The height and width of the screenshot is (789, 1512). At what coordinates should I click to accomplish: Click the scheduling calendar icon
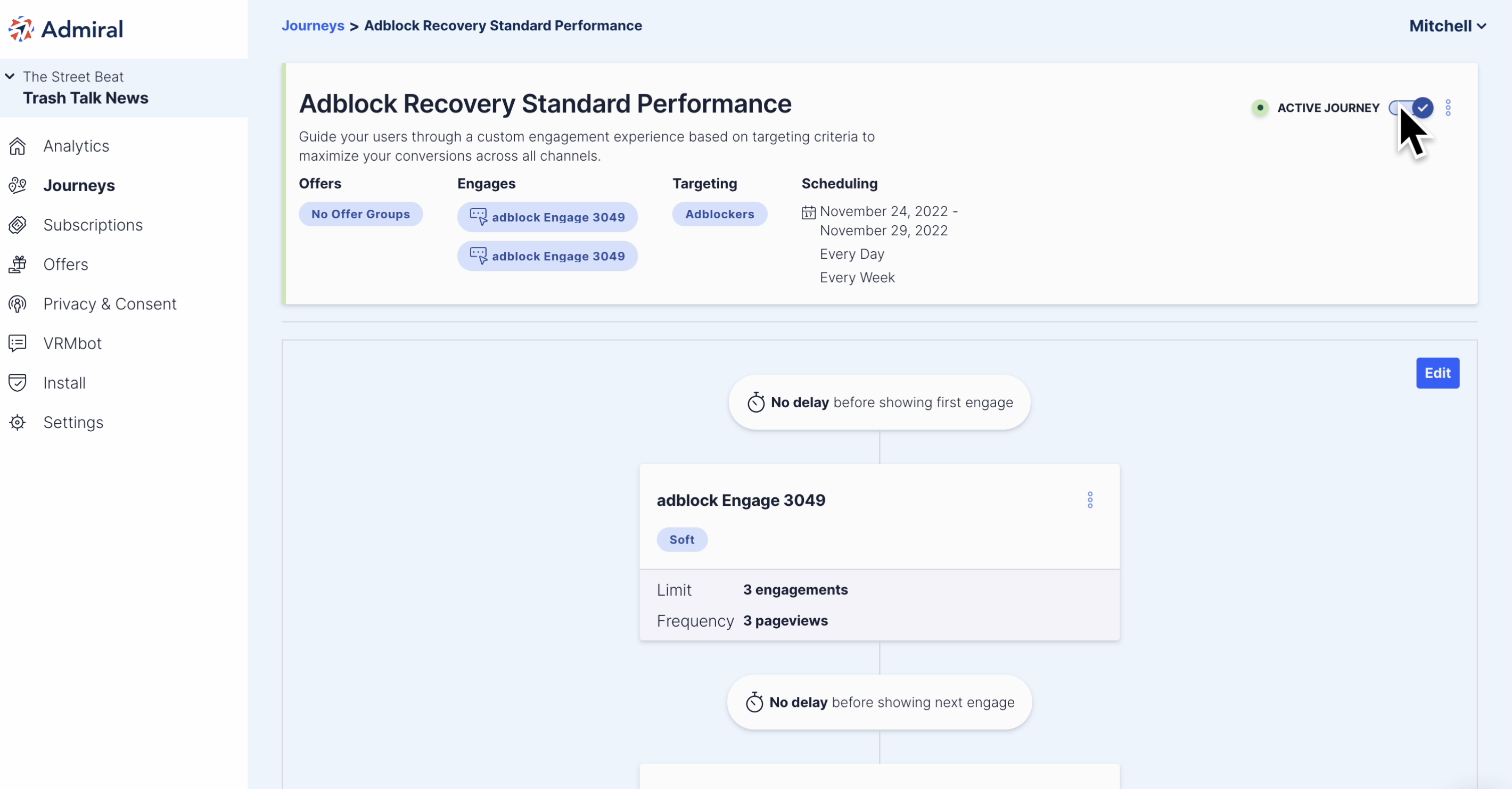pos(809,212)
